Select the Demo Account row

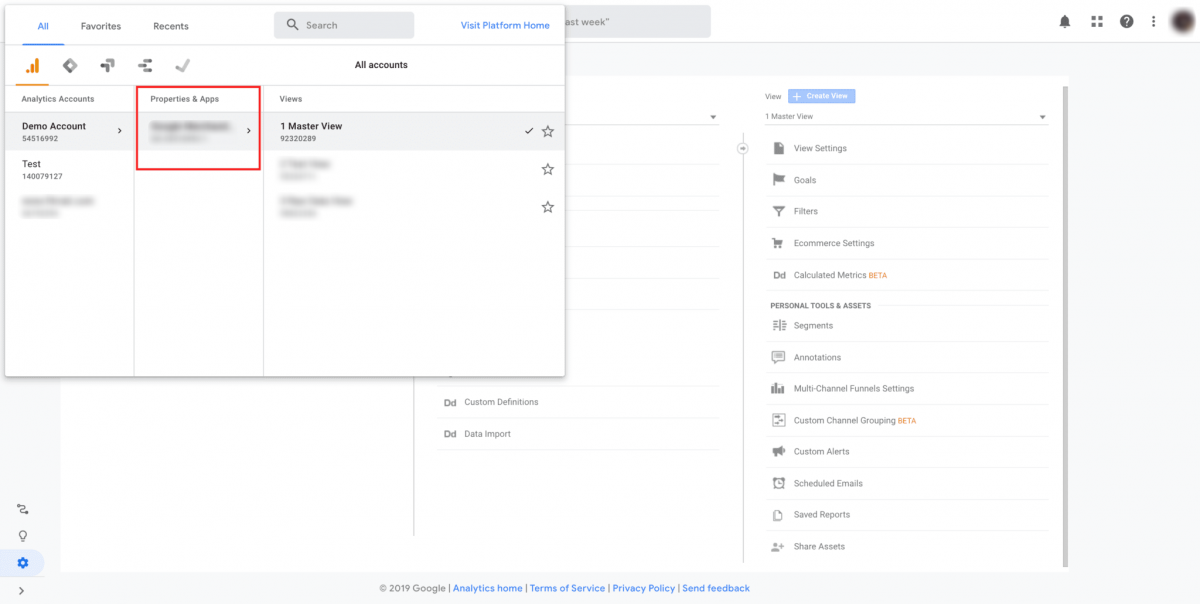(x=70, y=131)
